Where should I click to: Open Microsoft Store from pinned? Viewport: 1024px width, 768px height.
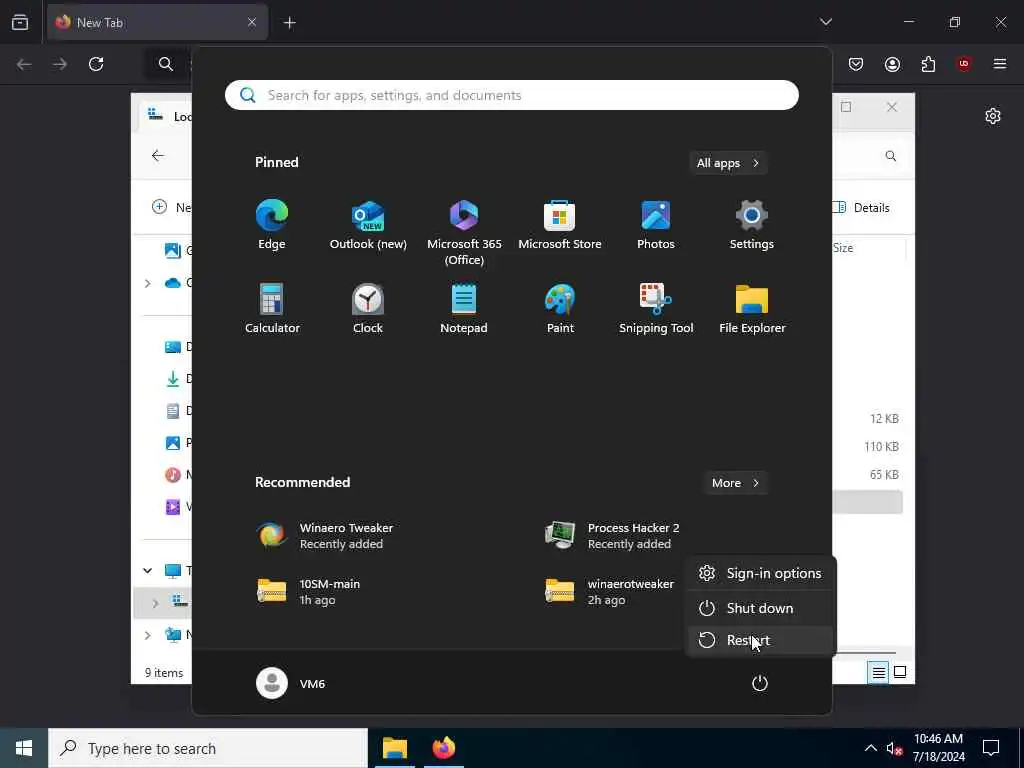(560, 225)
